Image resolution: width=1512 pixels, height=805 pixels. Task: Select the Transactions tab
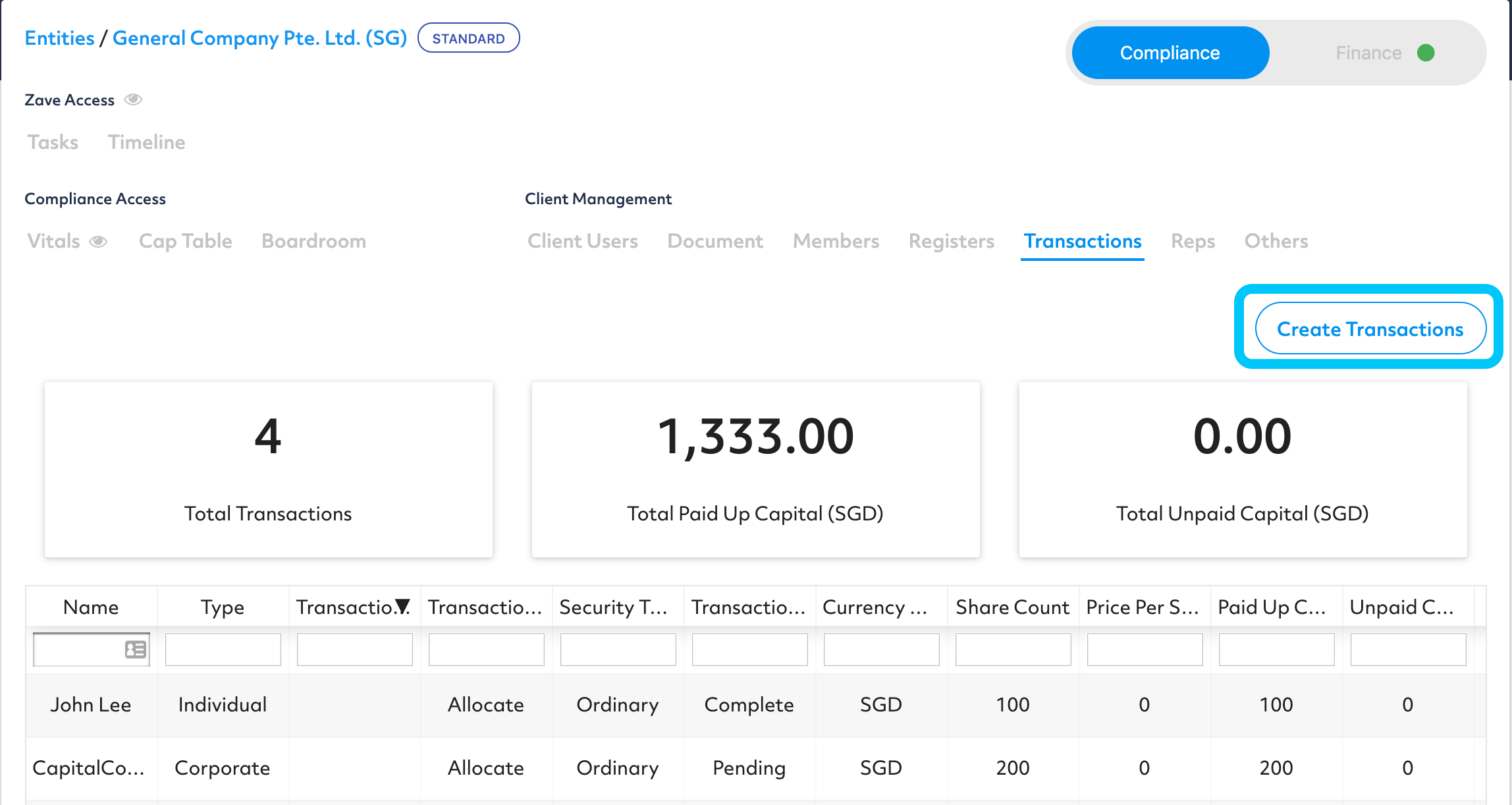(x=1083, y=241)
